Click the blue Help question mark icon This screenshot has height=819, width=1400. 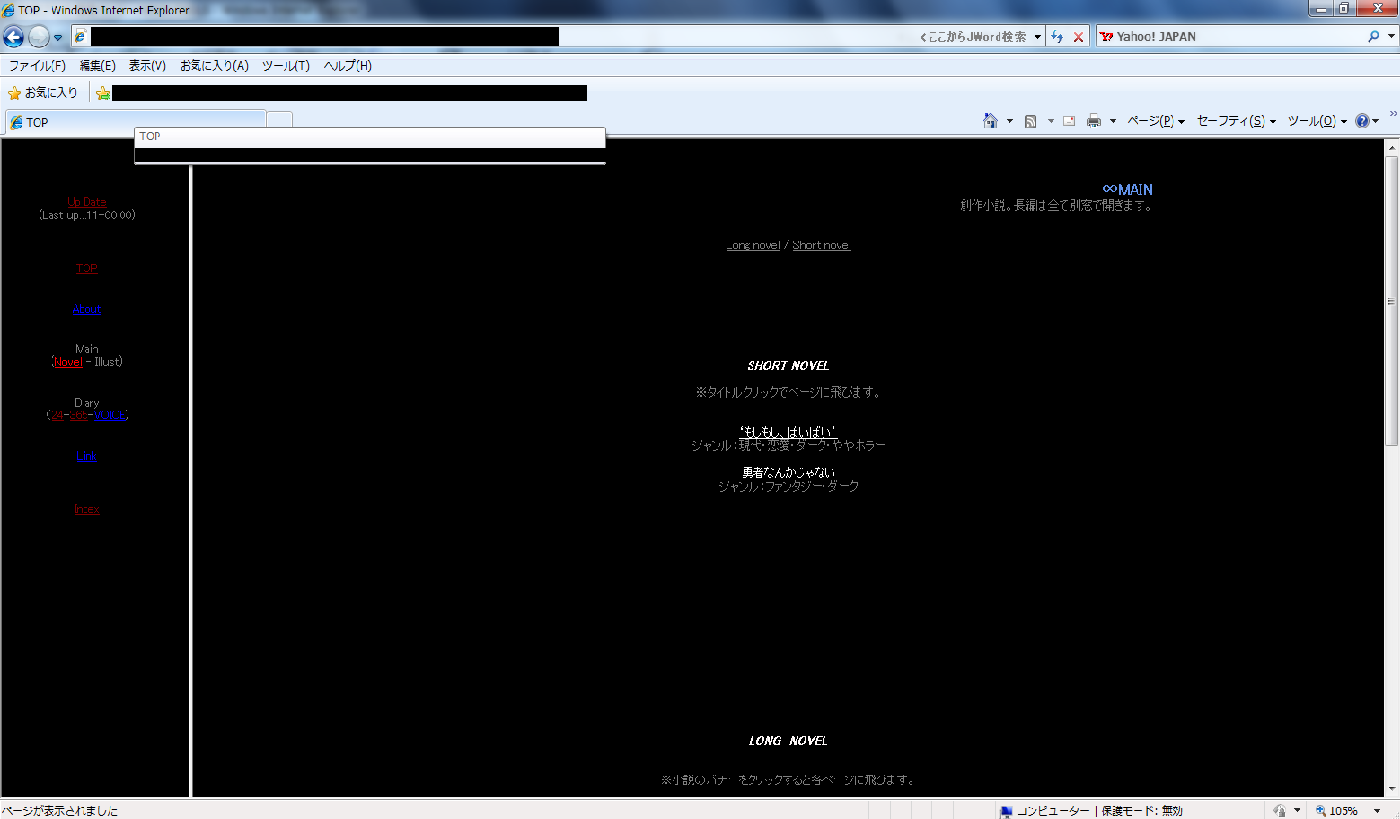(x=1362, y=121)
